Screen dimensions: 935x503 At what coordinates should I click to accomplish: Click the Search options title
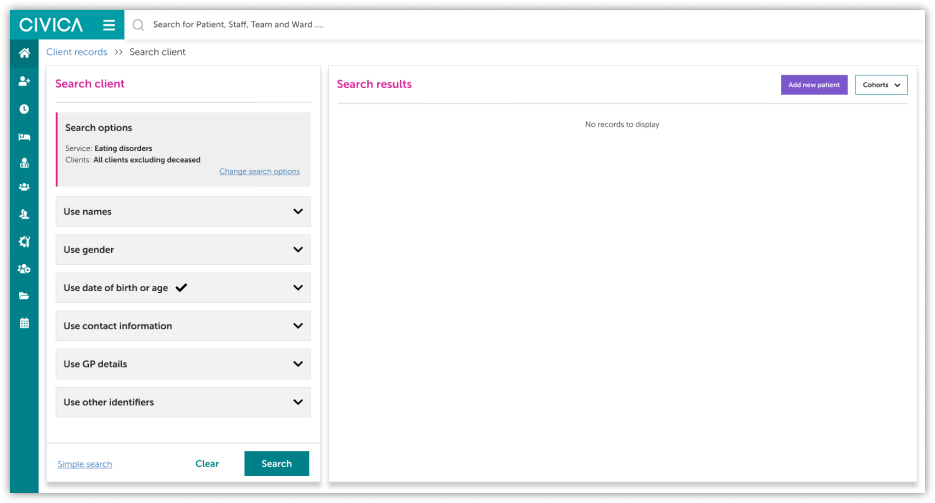[98, 128]
